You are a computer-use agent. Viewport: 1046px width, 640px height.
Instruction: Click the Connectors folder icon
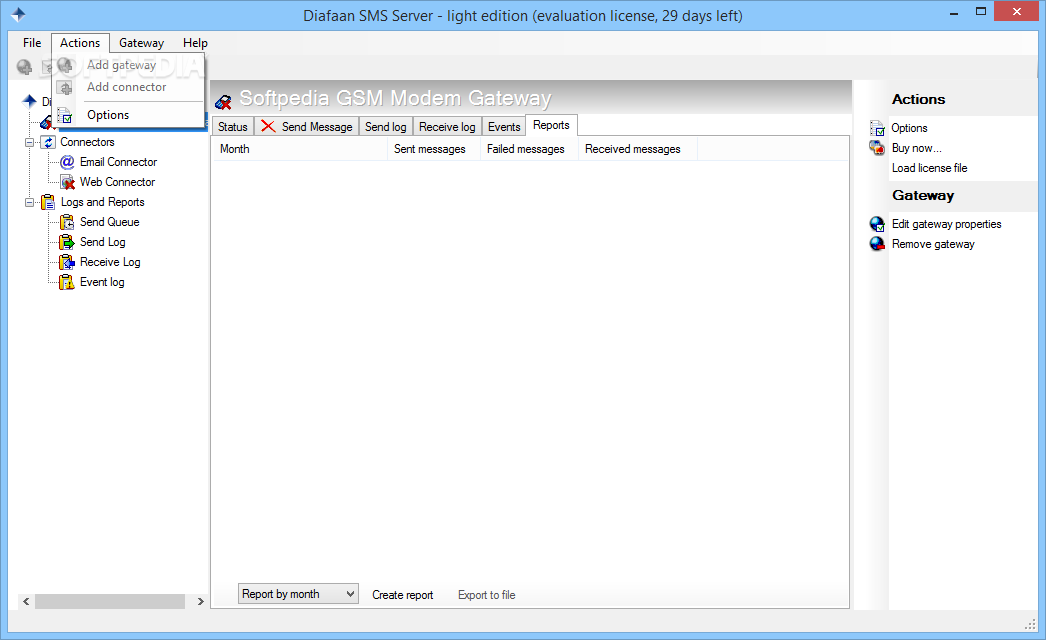(49, 142)
